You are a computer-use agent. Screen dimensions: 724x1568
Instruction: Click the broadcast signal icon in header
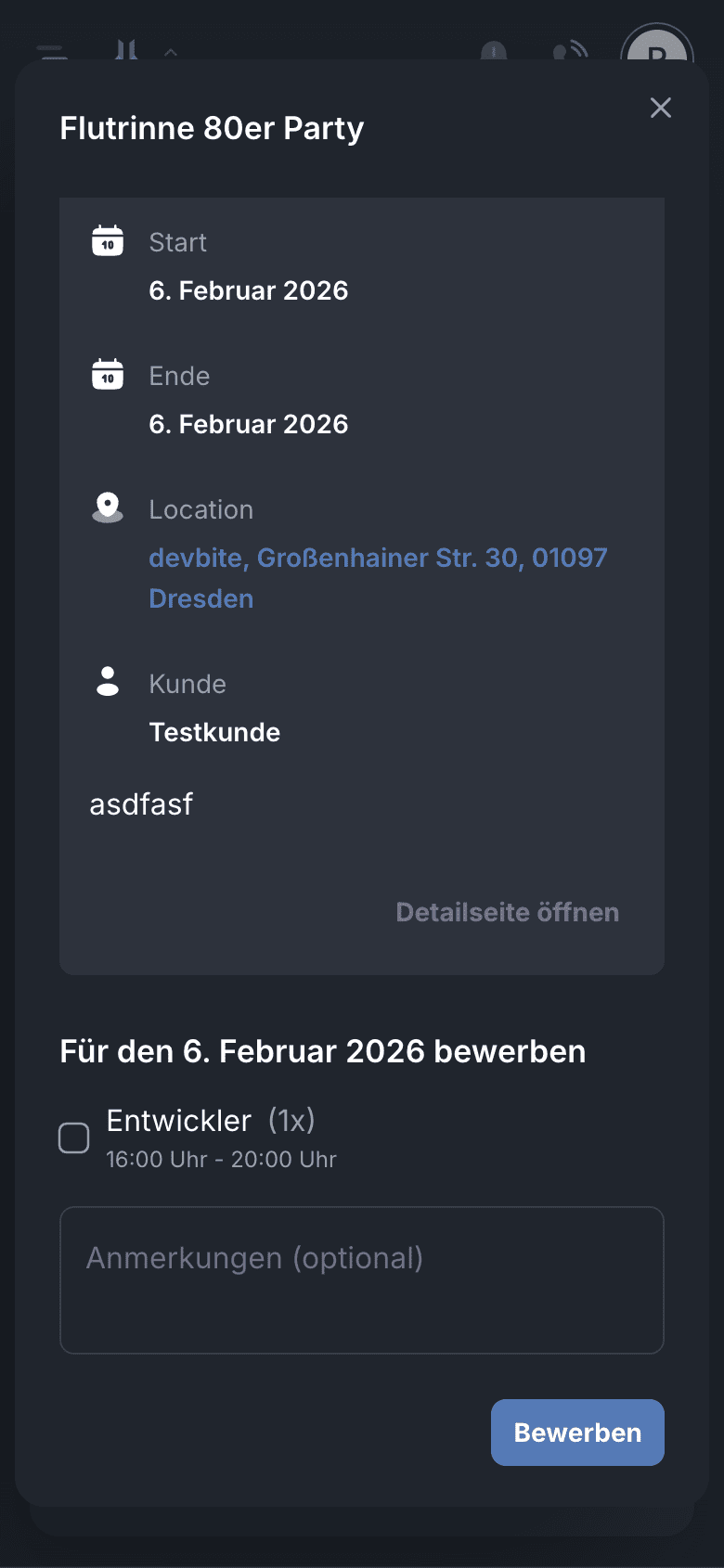click(571, 51)
